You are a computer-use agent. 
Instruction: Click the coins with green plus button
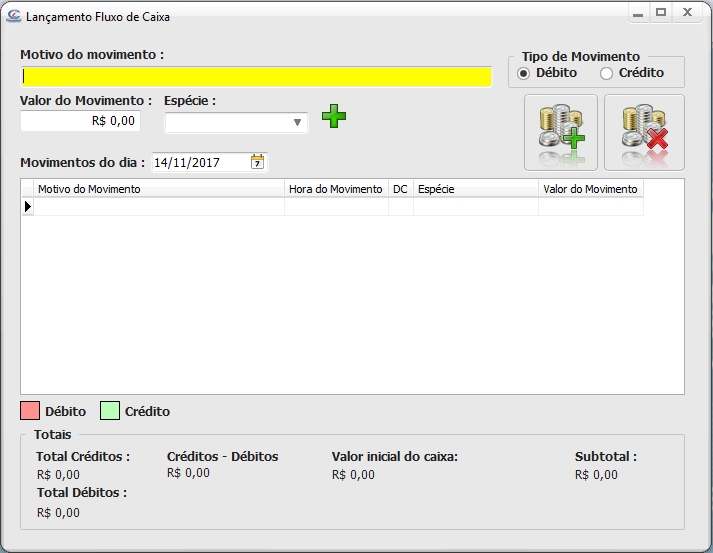coord(561,132)
